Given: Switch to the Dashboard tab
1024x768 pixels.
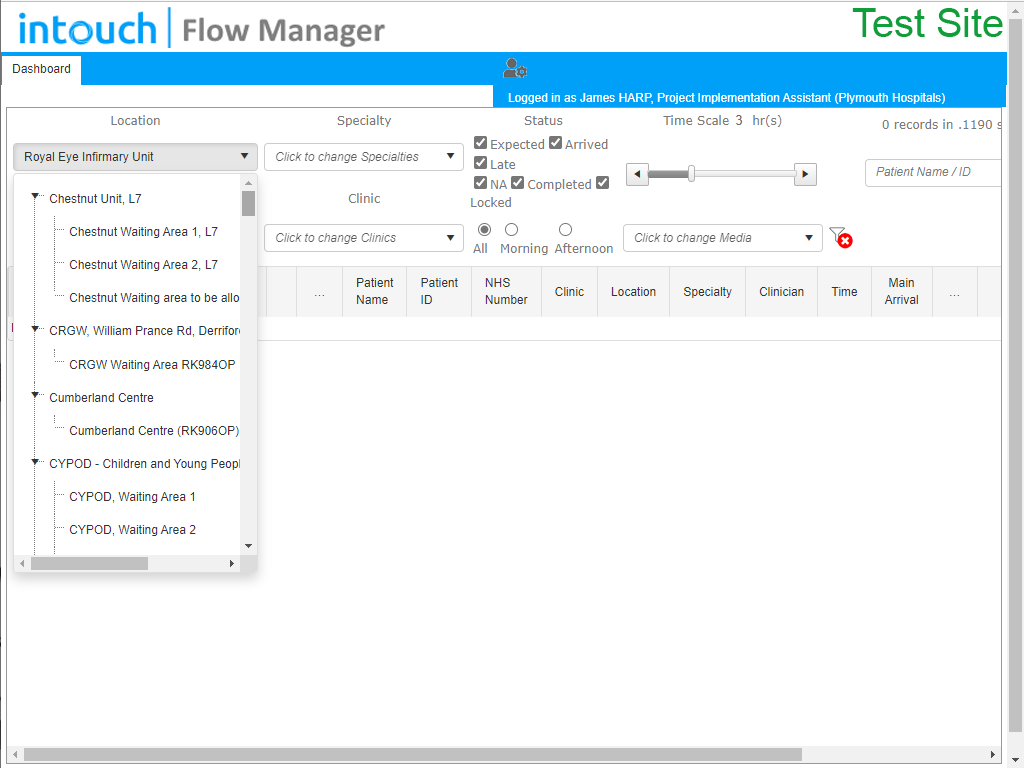Looking at the screenshot, I should [41, 69].
